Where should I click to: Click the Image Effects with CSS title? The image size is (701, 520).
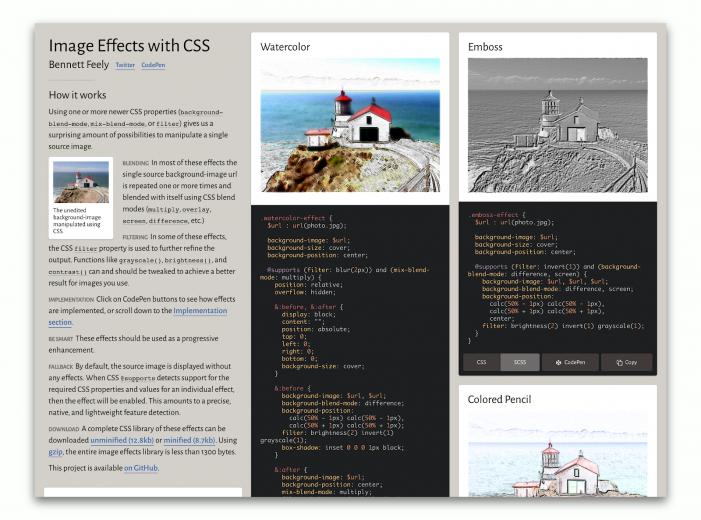129,45
